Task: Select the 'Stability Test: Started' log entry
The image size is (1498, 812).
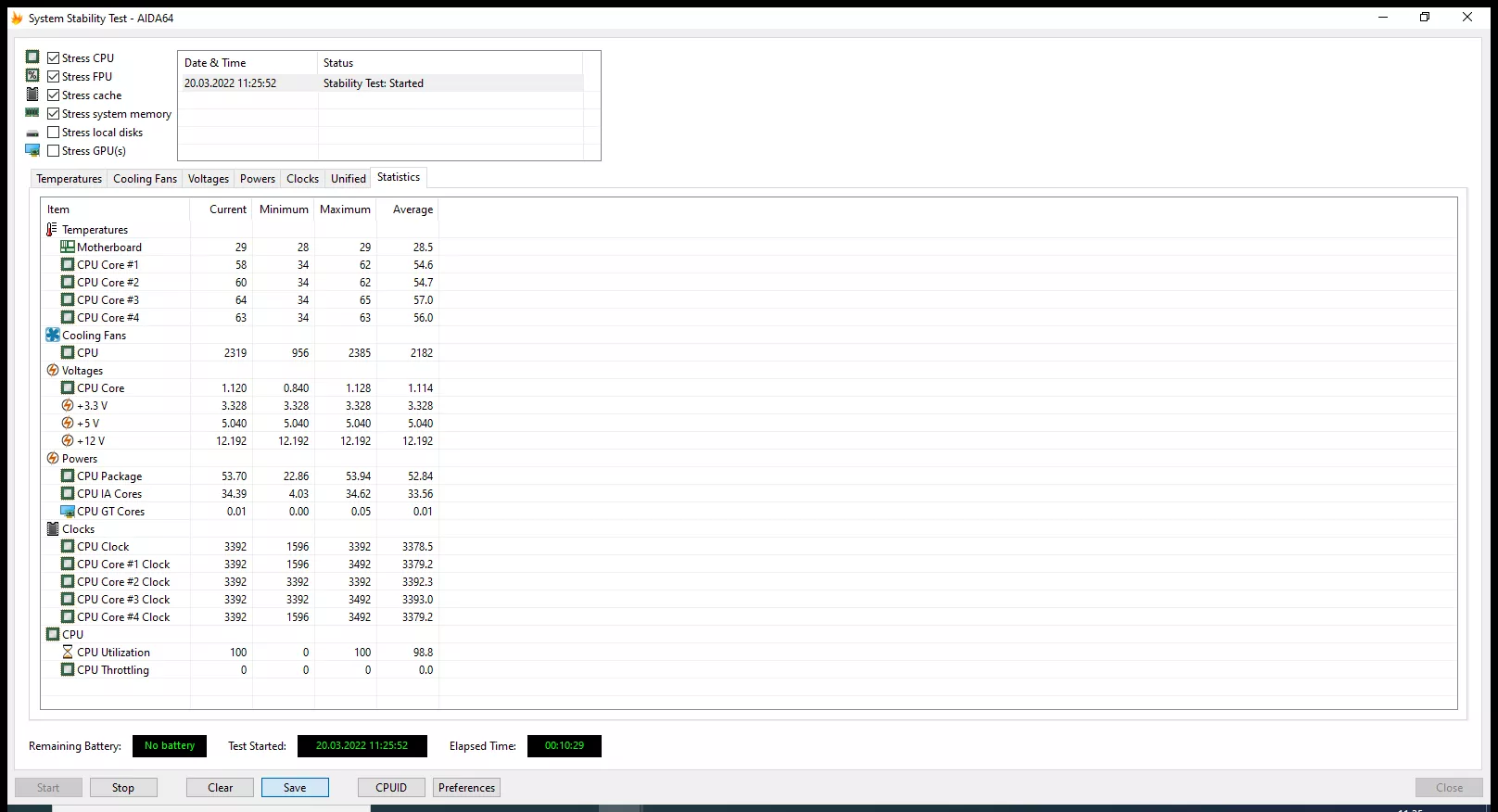Action: (380, 83)
